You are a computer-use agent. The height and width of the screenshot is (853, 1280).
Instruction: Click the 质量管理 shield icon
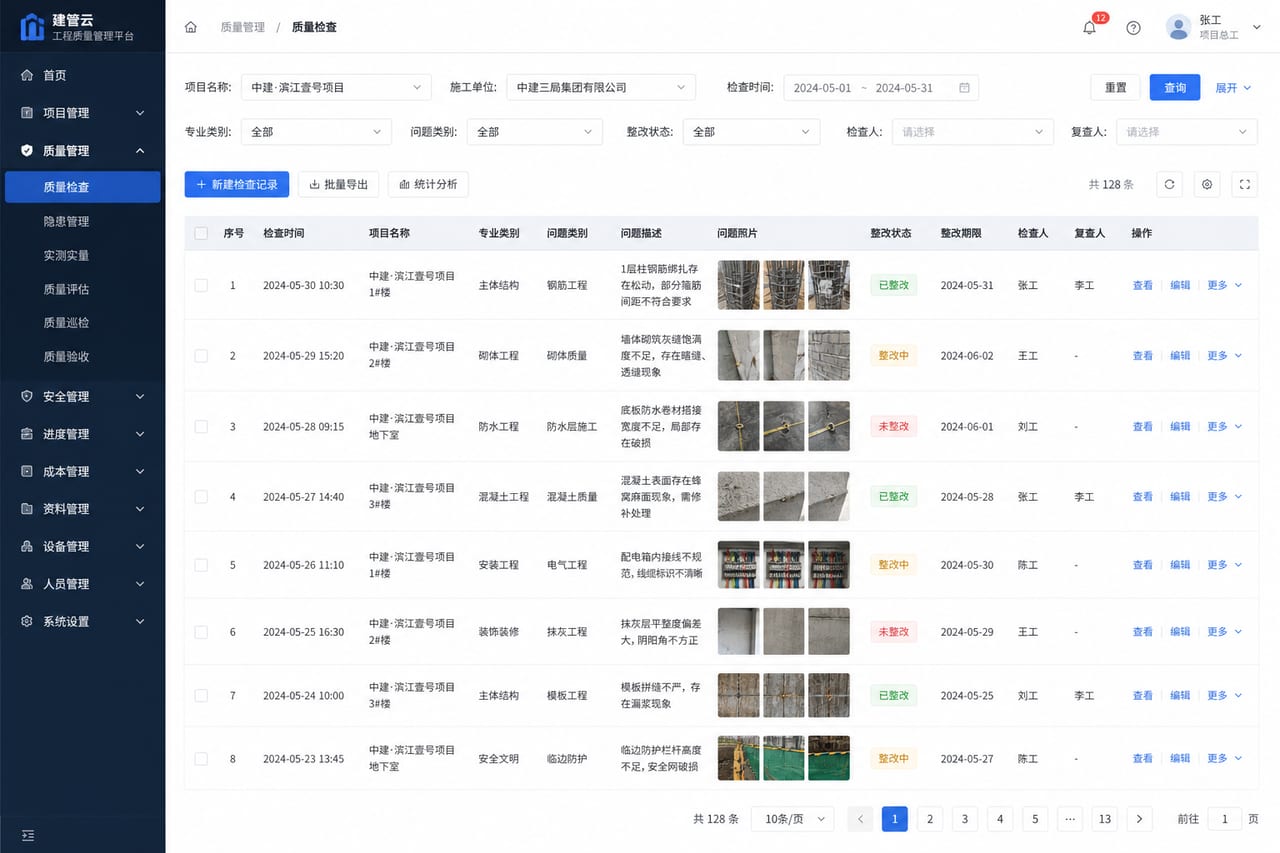[27, 151]
